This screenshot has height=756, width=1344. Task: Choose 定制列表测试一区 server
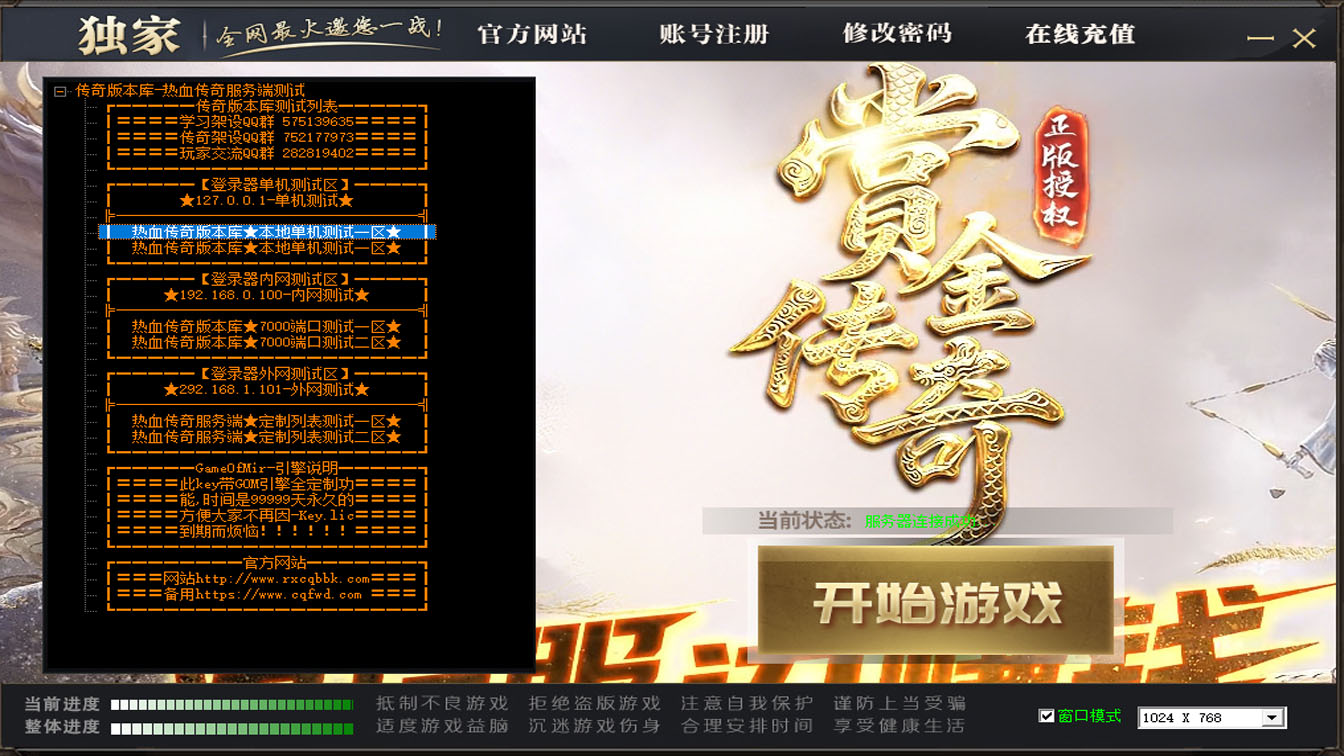pyautogui.click(x=266, y=422)
